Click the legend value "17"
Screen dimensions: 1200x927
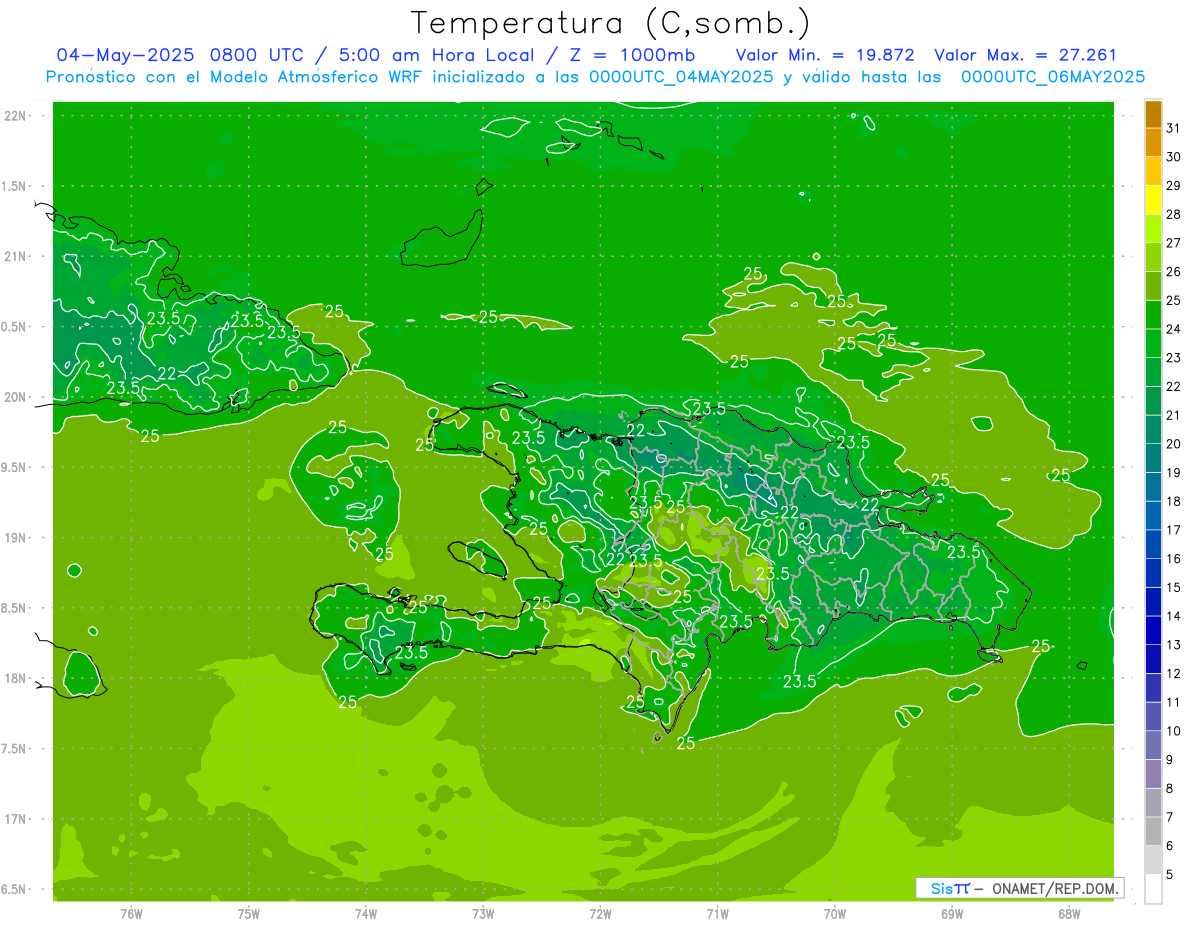[1173, 530]
